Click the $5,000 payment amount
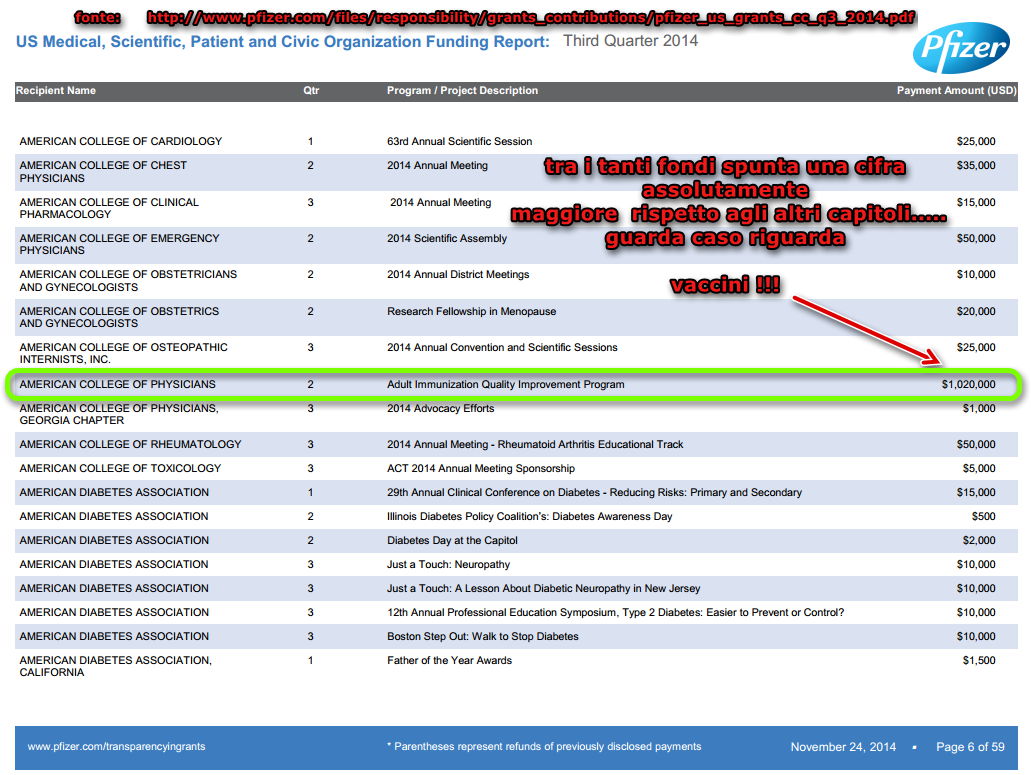The width and height of the screenshot is (1031, 775). pyautogui.click(x=979, y=469)
